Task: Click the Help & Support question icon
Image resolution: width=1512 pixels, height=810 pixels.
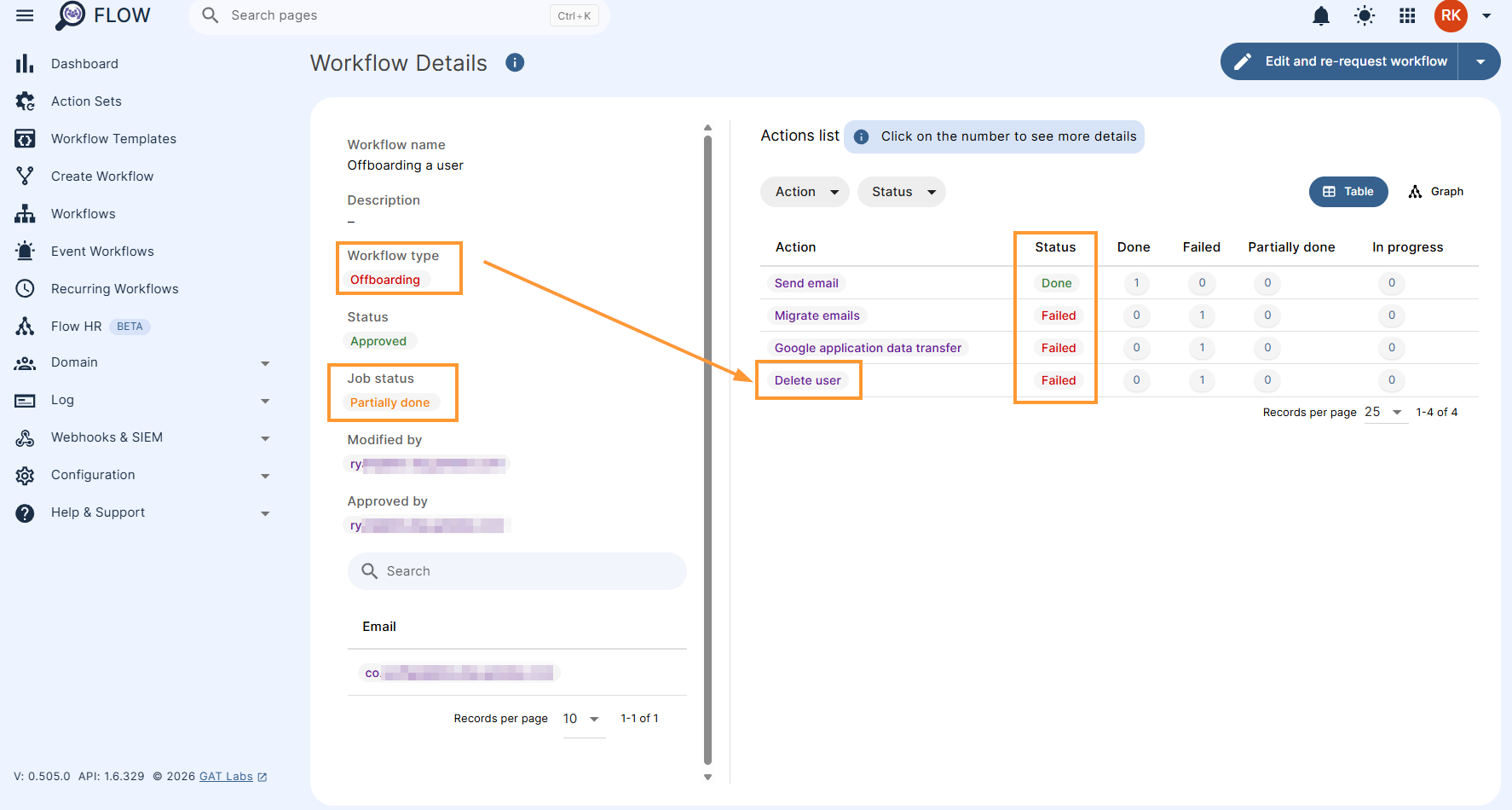Action: tap(25, 512)
